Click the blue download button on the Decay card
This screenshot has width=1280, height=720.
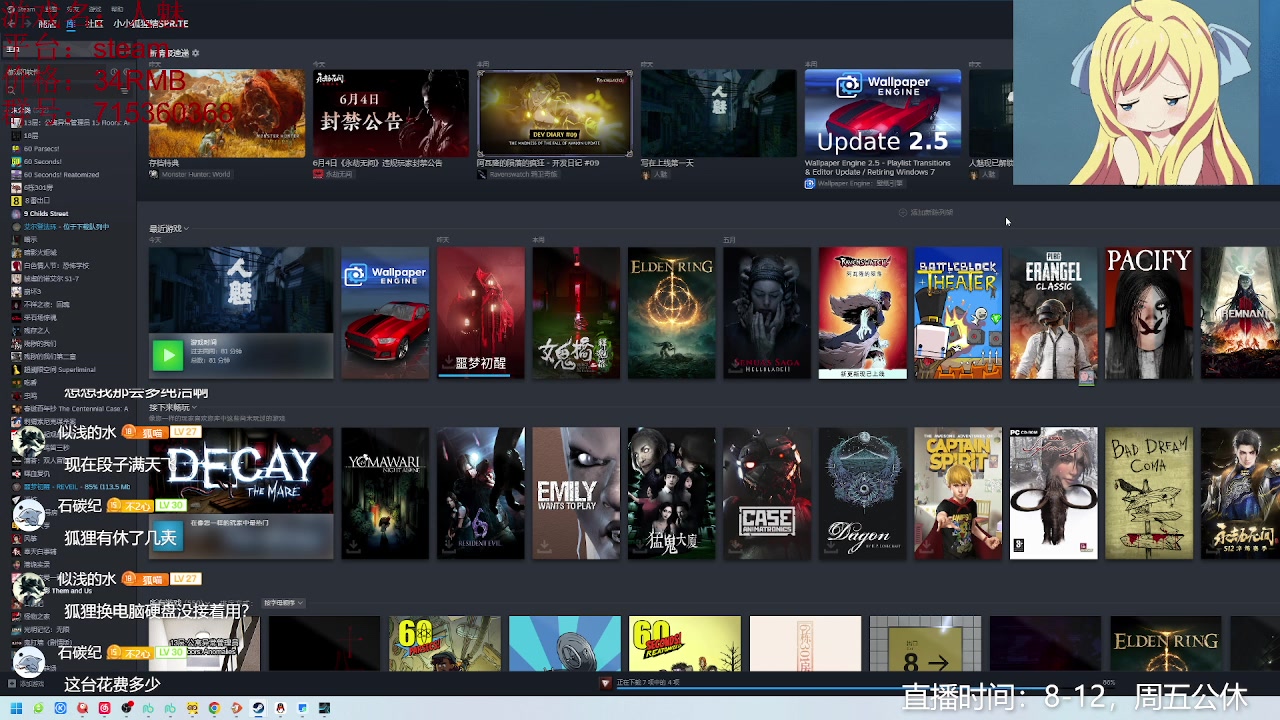169,538
